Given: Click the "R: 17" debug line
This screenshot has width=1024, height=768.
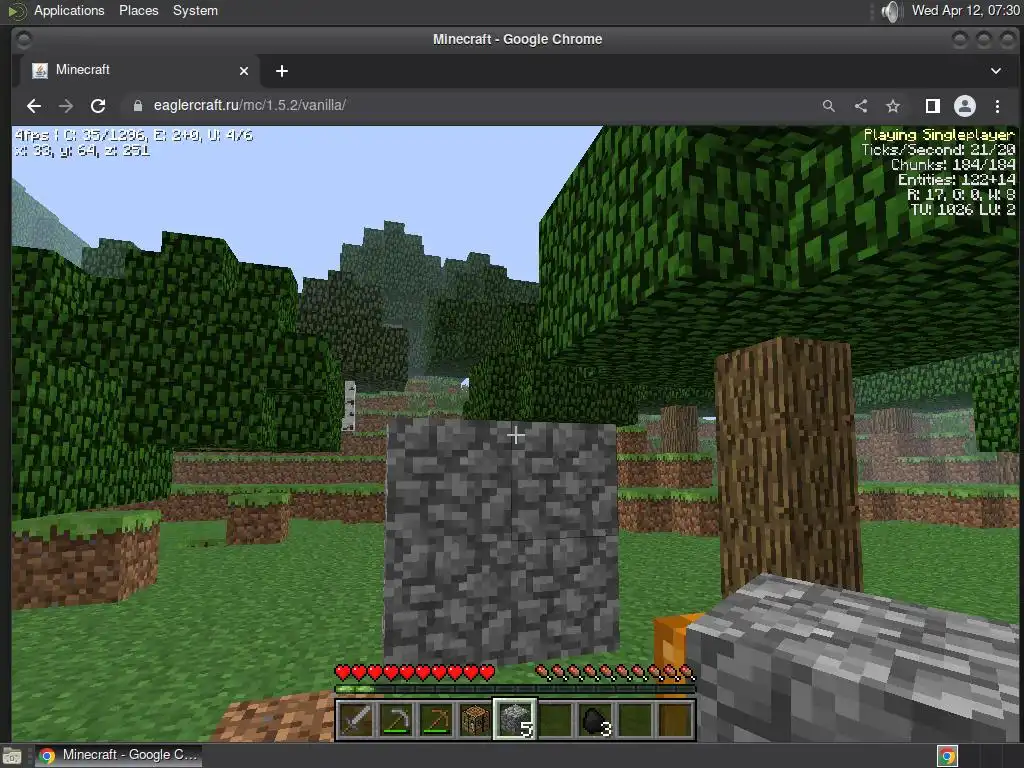Looking at the screenshot, I should (x=961, y=195).
